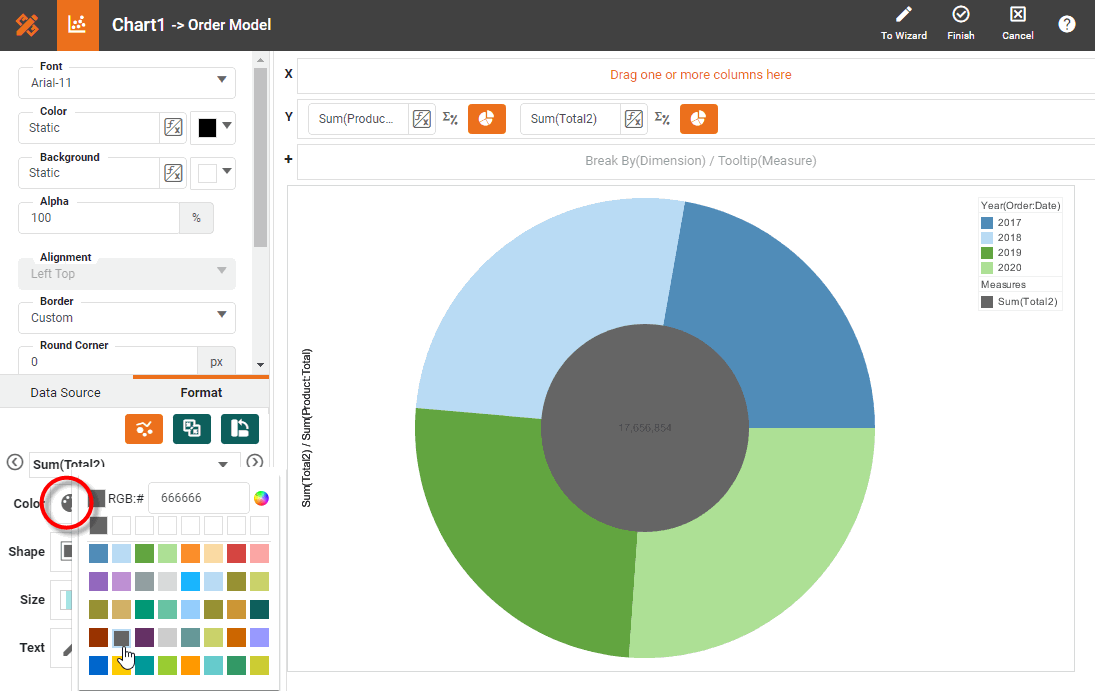The image size is (1095, 691).
Task: Open formula editor for Sum(Product) field
Action: (x=422, y=119)
